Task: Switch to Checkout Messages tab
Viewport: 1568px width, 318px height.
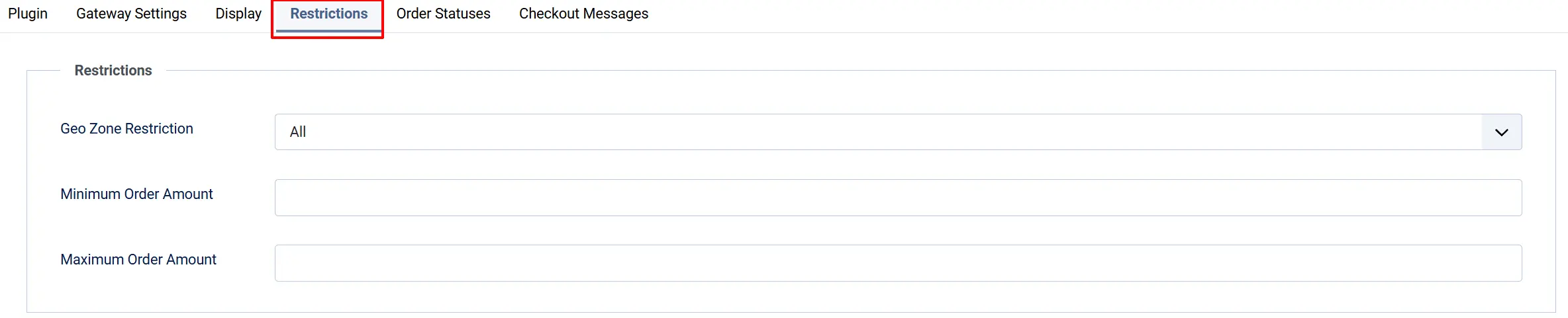Action: tap(583, 14)
